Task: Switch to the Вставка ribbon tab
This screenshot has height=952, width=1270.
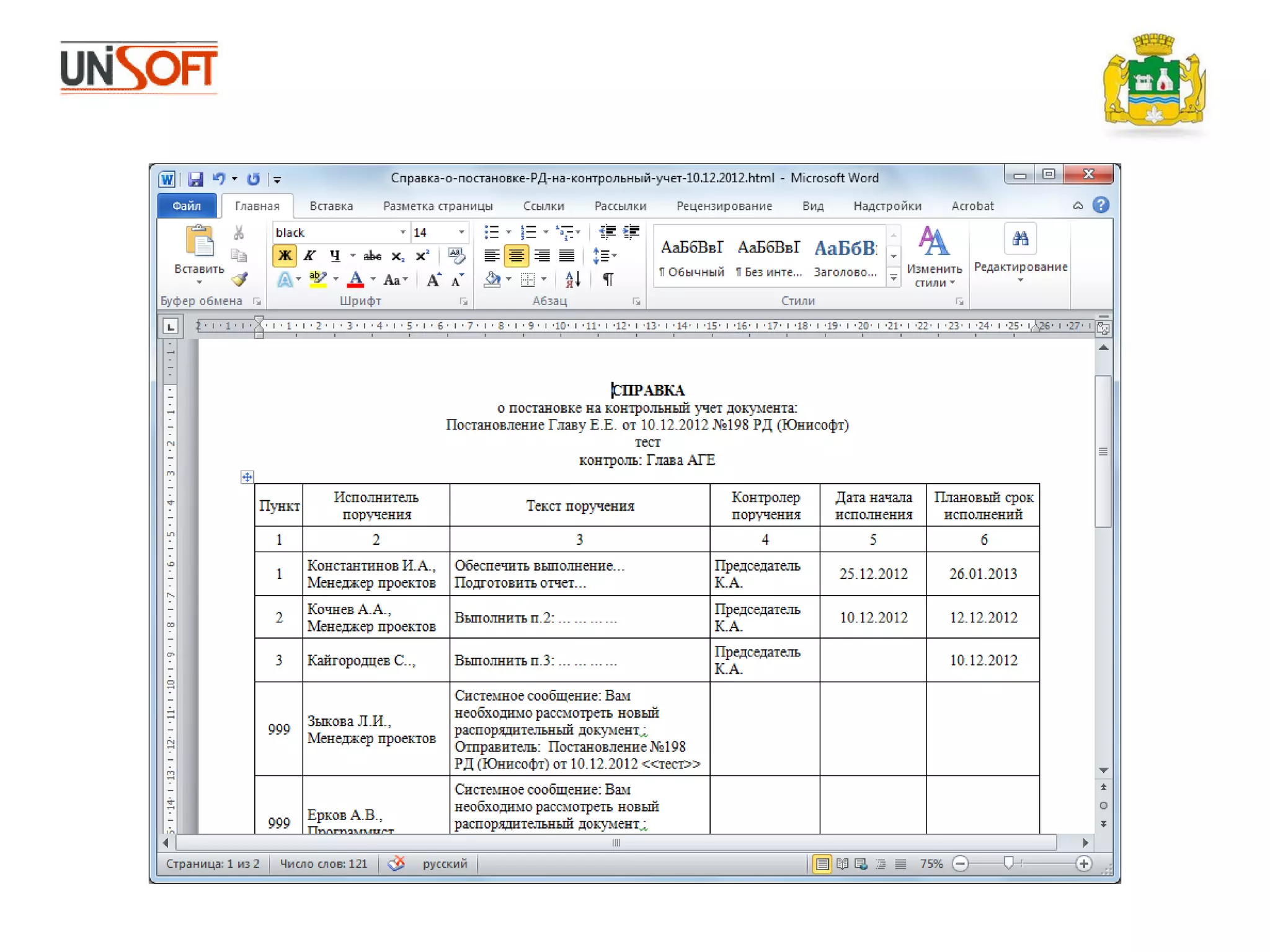Action: pos(331,206)
